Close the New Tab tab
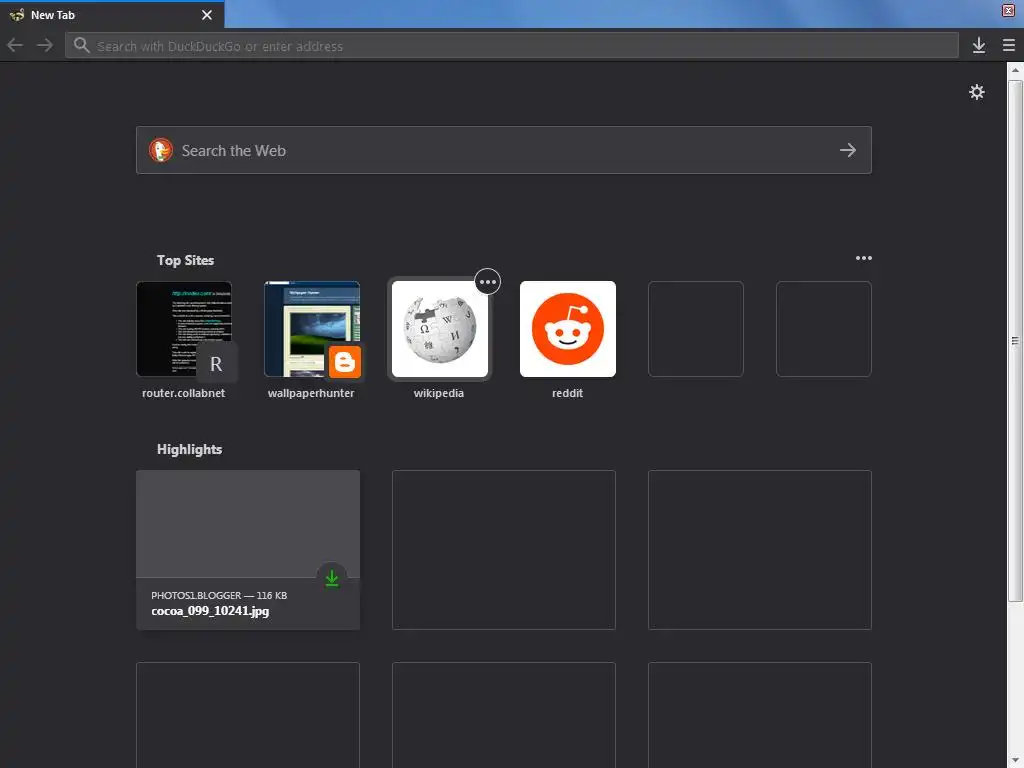 tap(206, 14)
